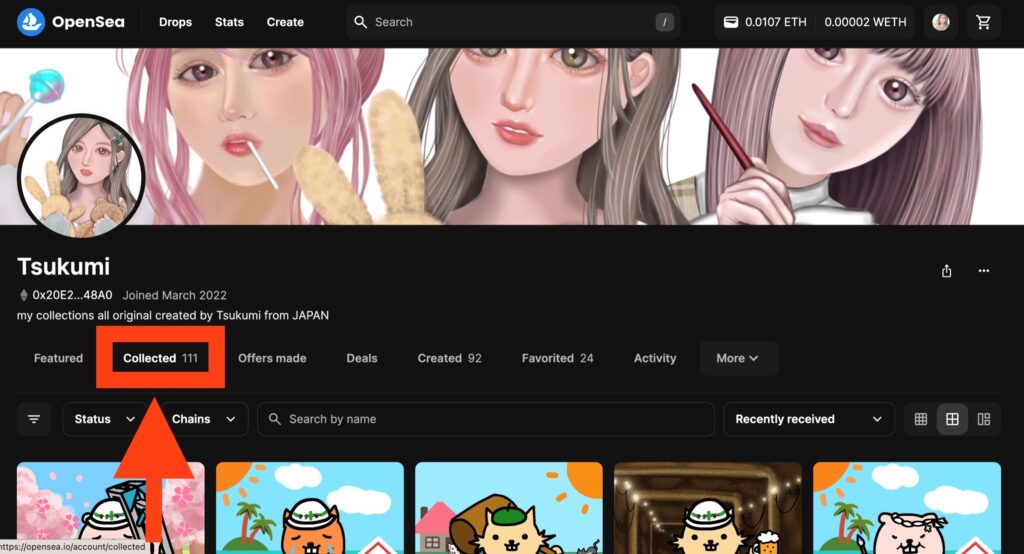Screen dimensions: 1024x554
Task: Open the cat with green beret NFT
Action: pyautogui.click(x=509, y=508)
